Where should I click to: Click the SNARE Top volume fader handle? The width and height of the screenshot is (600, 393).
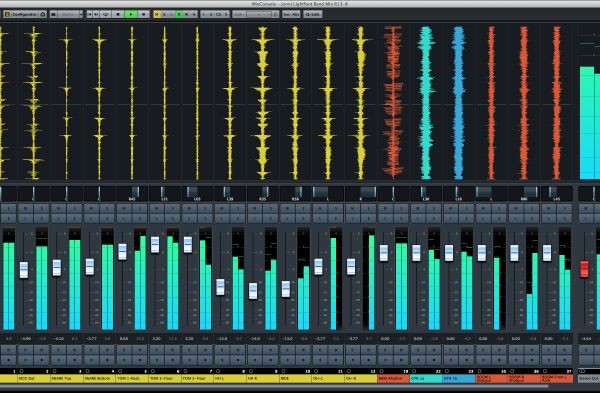[57, 267]
